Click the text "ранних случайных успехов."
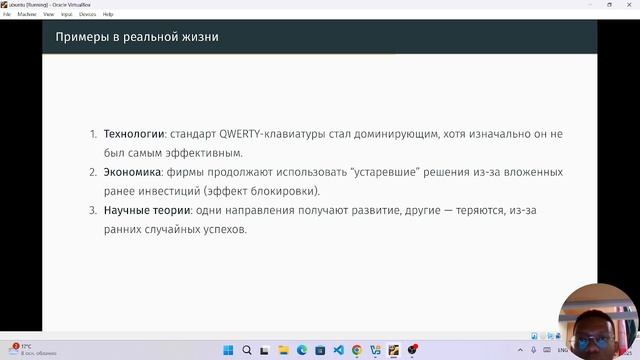 [x=176, y=229]
